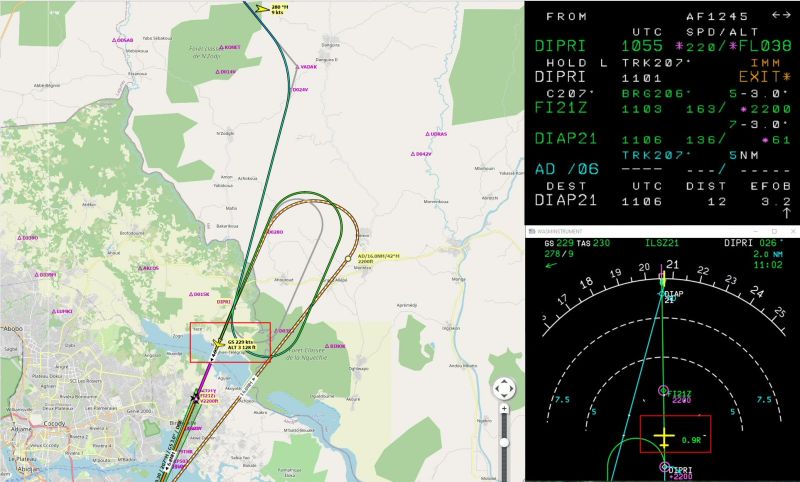Click the DIPRI waypoint circle on ND
This screenshot has height=482, width=800.
click(x=664, y=467)
